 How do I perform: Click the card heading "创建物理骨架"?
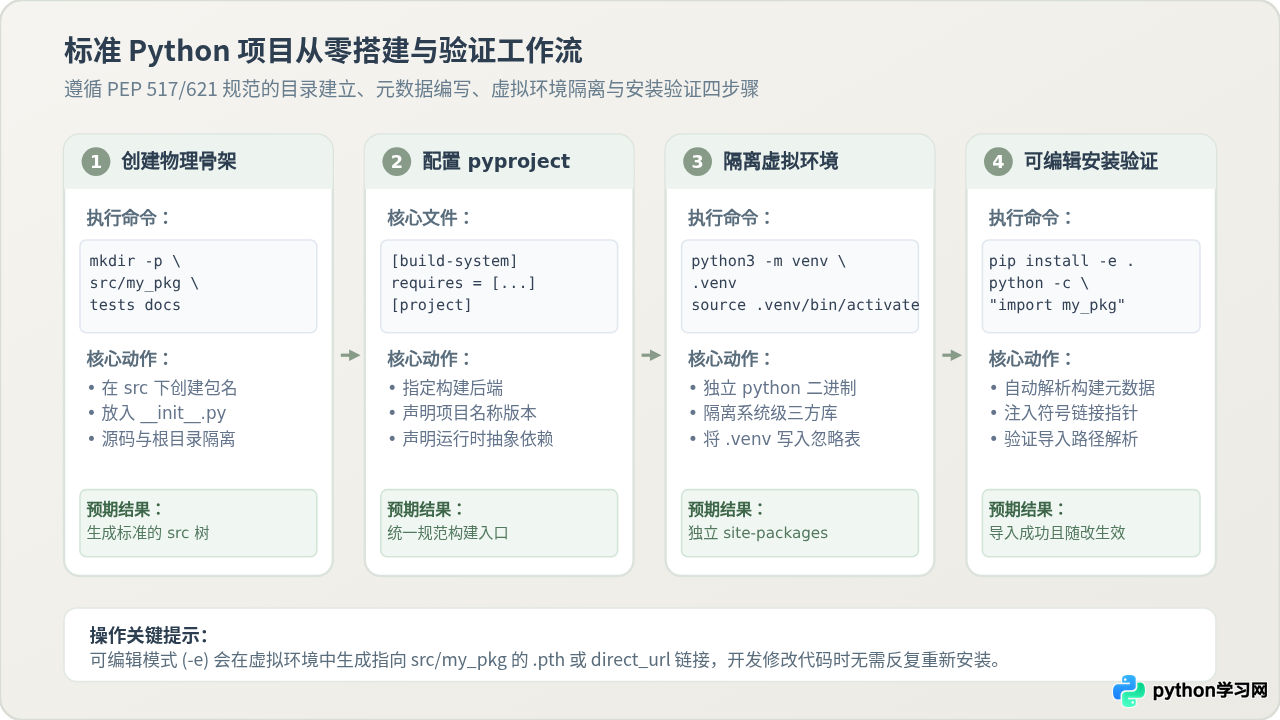pos(179,161)
